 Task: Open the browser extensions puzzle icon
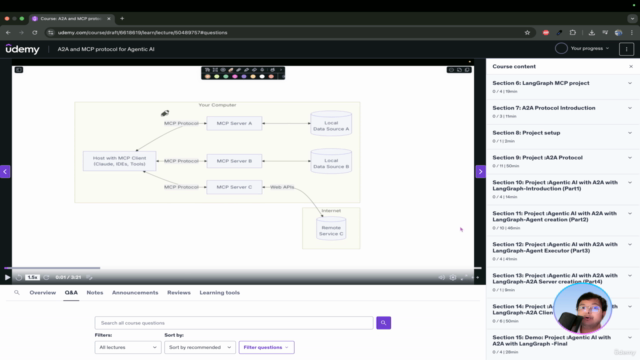coord(573,33)
